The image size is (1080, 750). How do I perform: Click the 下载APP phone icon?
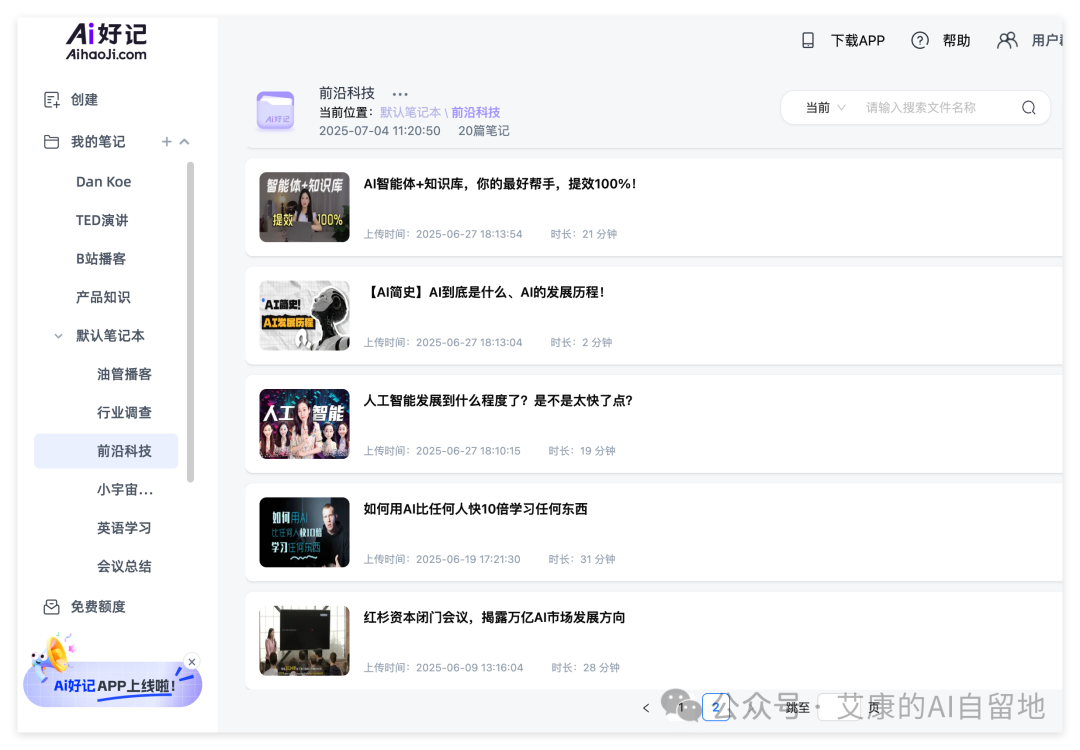[x=808, y=40]
